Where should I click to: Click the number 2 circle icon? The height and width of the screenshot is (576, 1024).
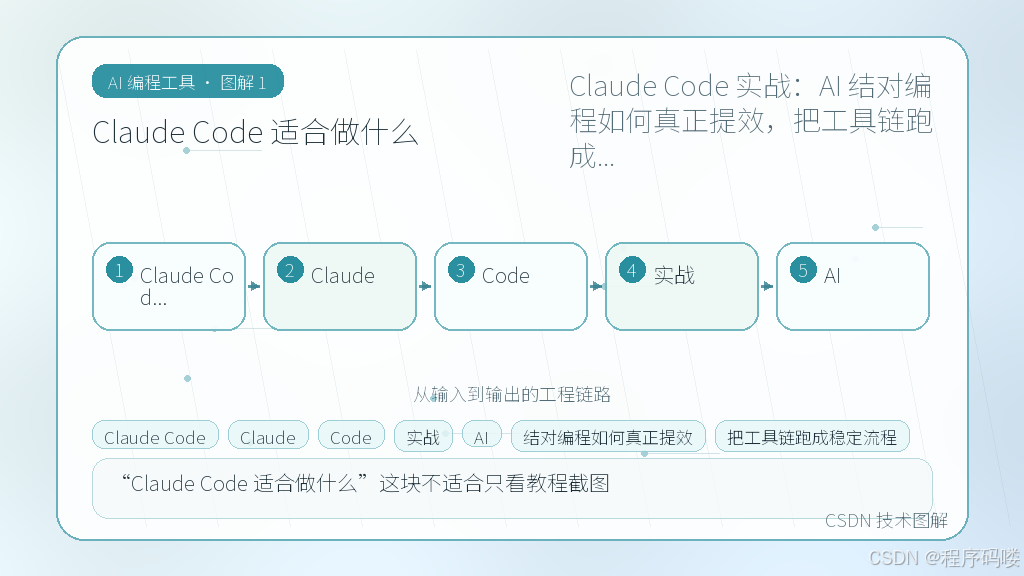click(x=290, y=270)
